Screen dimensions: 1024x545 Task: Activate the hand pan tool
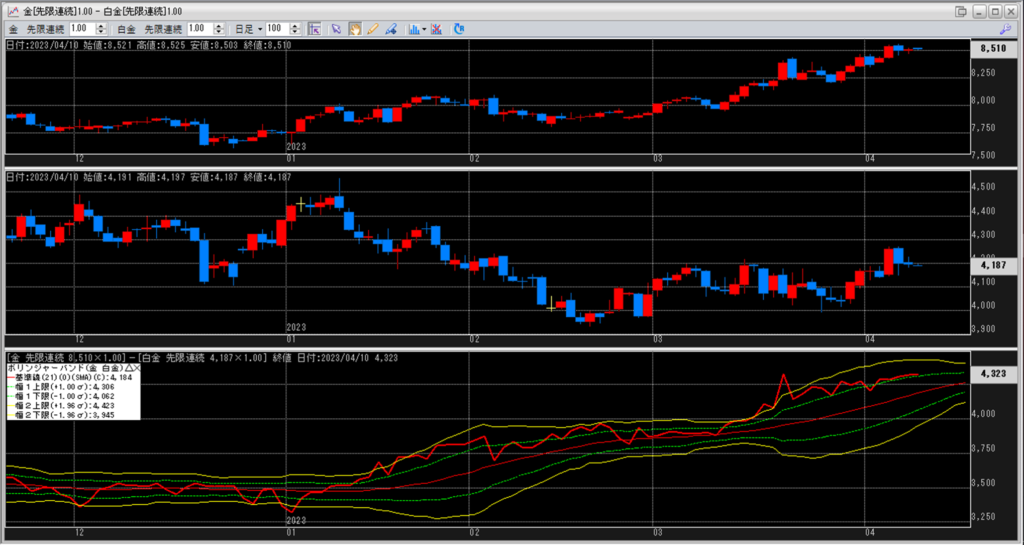(x=354, y=29)
